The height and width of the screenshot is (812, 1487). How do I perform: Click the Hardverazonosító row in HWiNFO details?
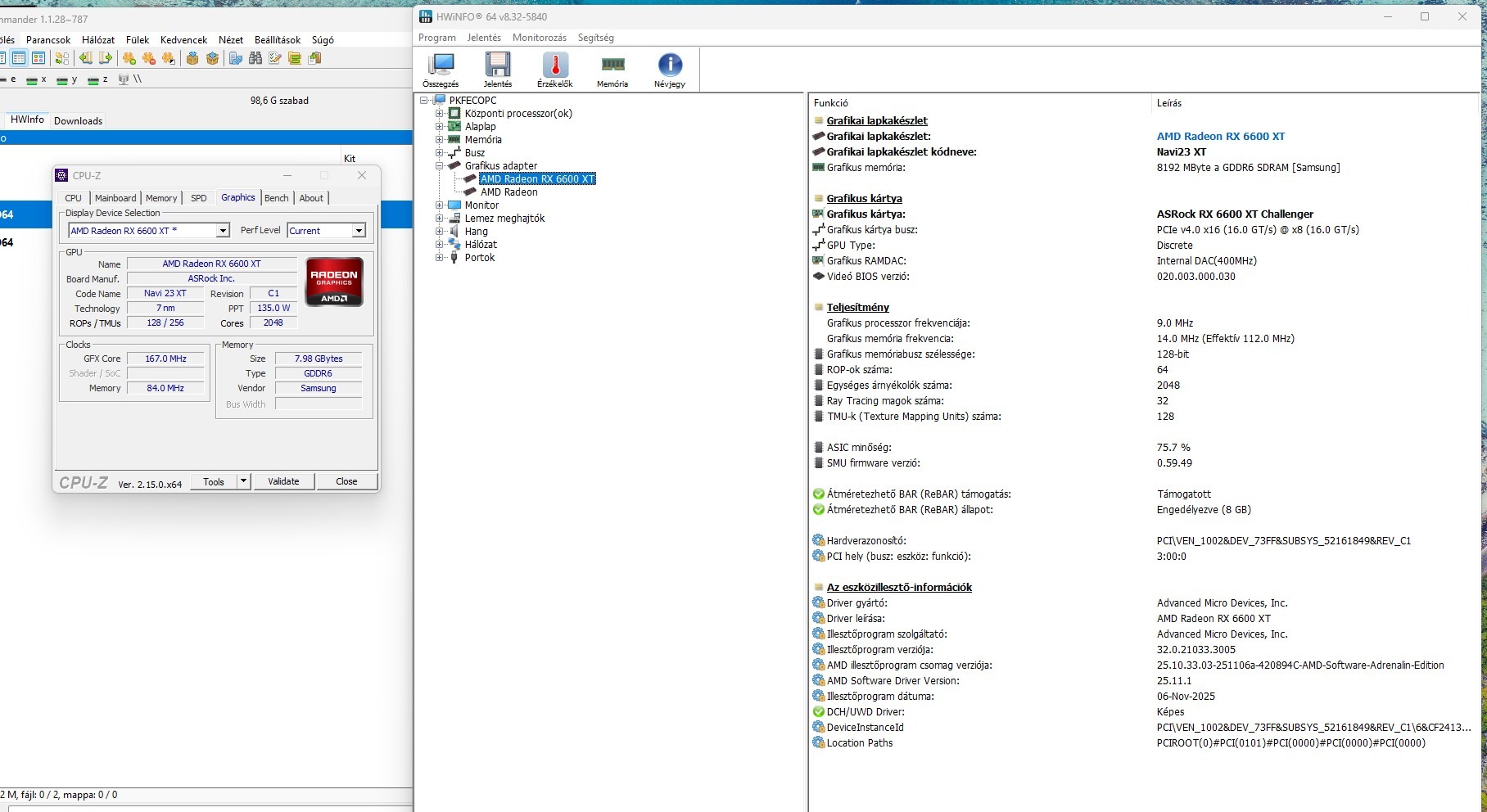coord(1143,541)
